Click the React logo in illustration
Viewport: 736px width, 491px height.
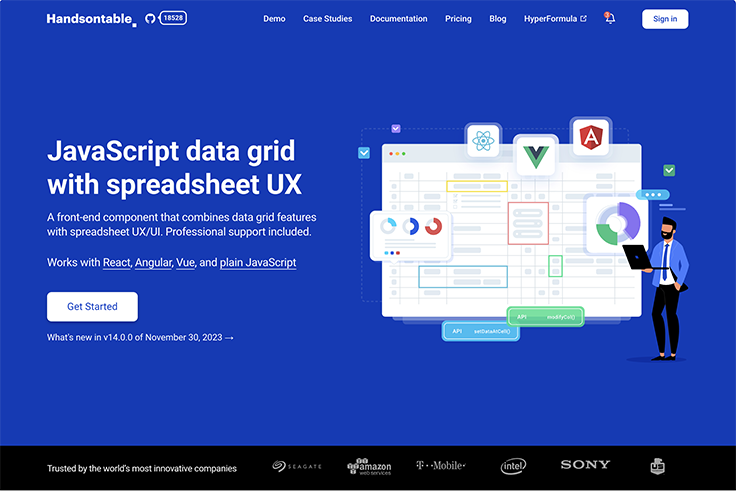pos(483,141)
